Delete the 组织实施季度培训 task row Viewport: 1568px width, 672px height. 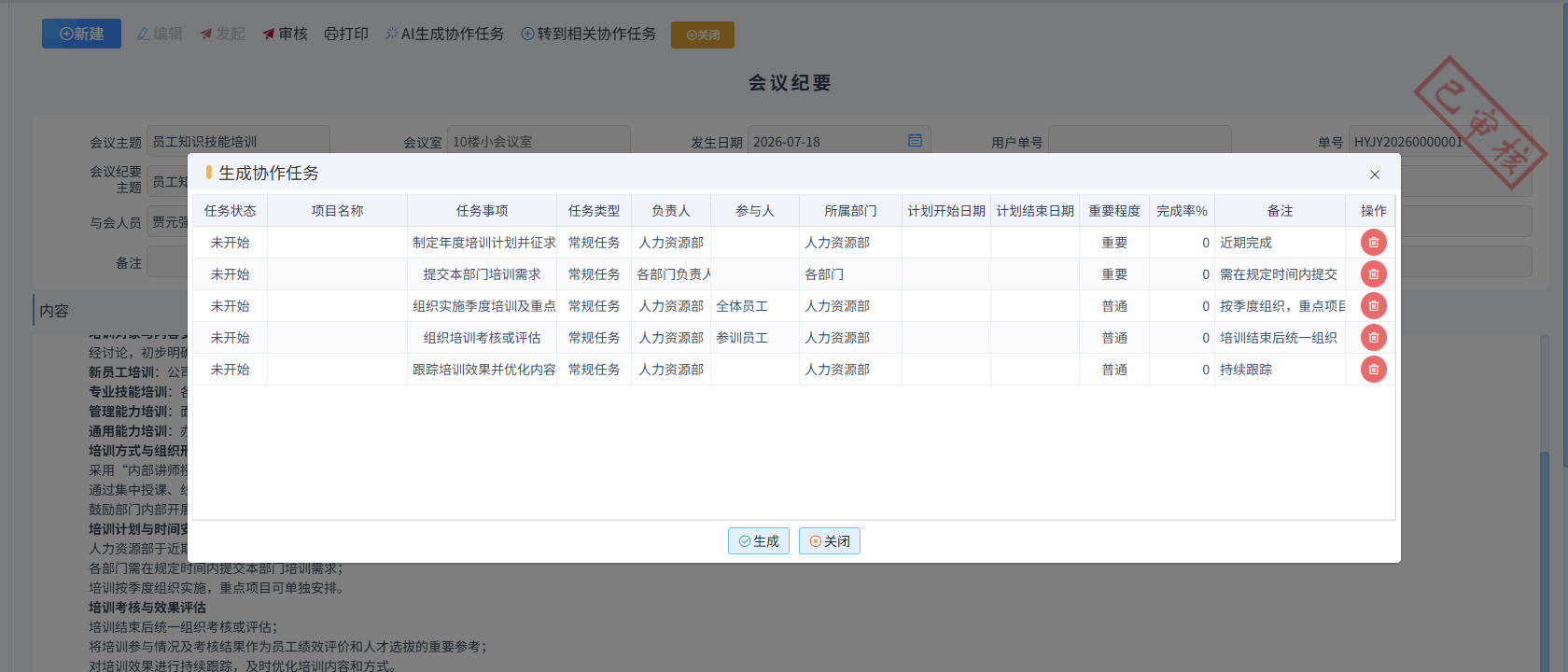[x=1373, y=306]
